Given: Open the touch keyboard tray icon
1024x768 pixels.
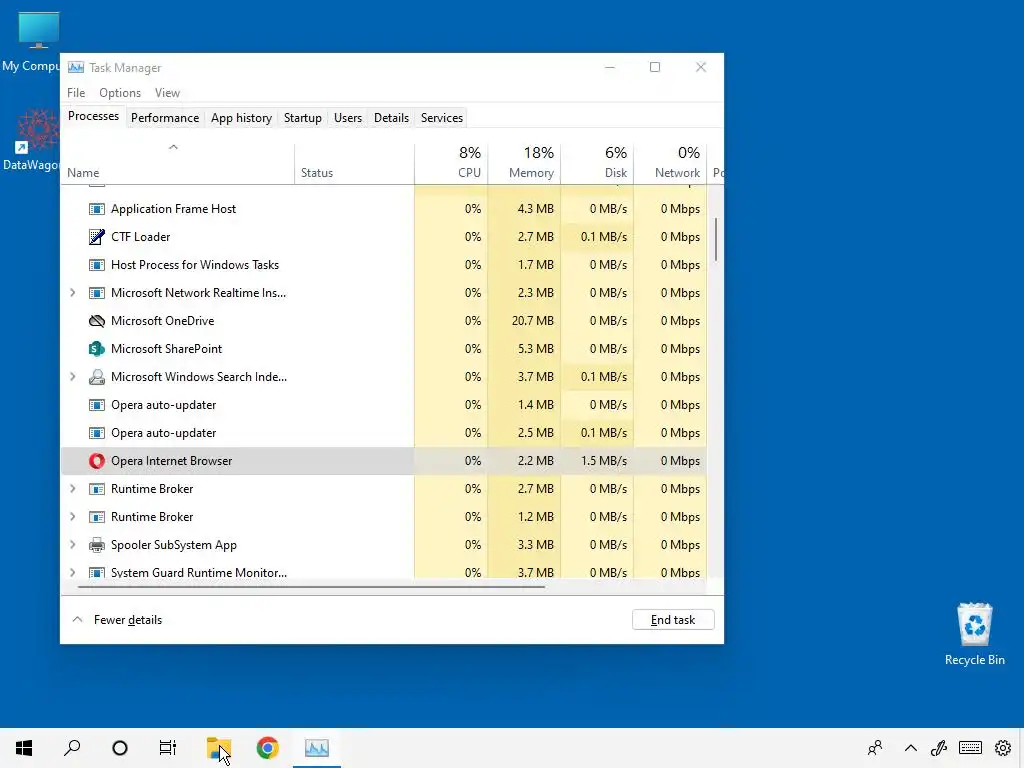Looking at the screenshot, I should click(970, 748).
